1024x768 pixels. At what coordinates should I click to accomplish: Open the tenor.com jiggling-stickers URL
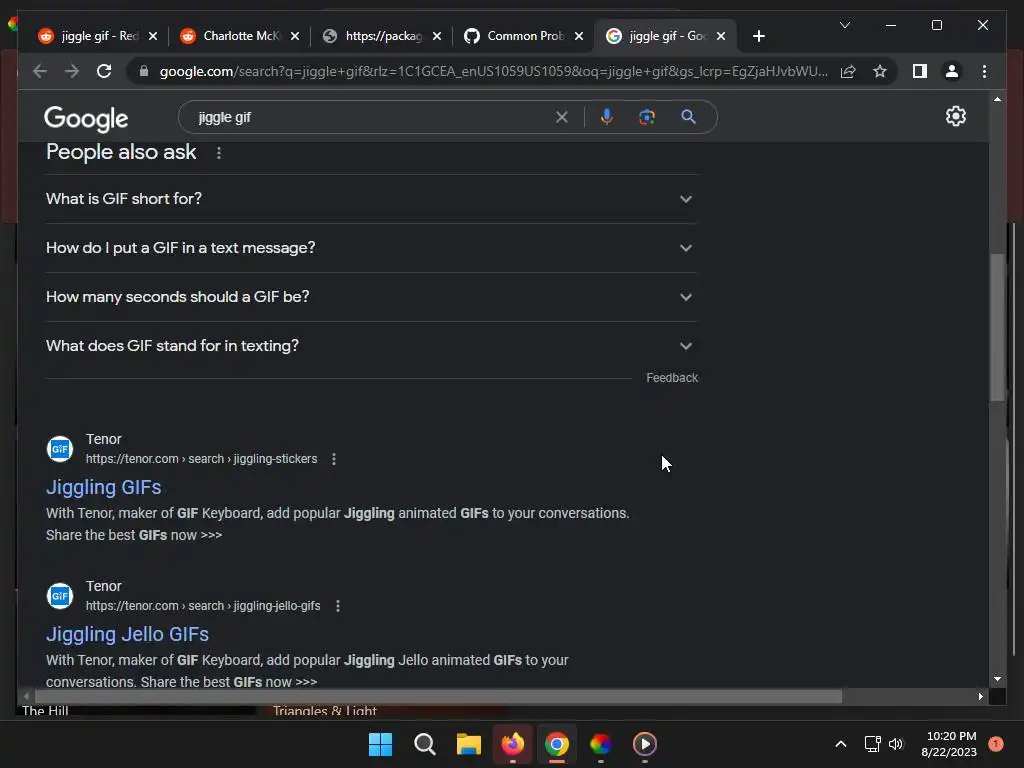(x=201, y=459)
